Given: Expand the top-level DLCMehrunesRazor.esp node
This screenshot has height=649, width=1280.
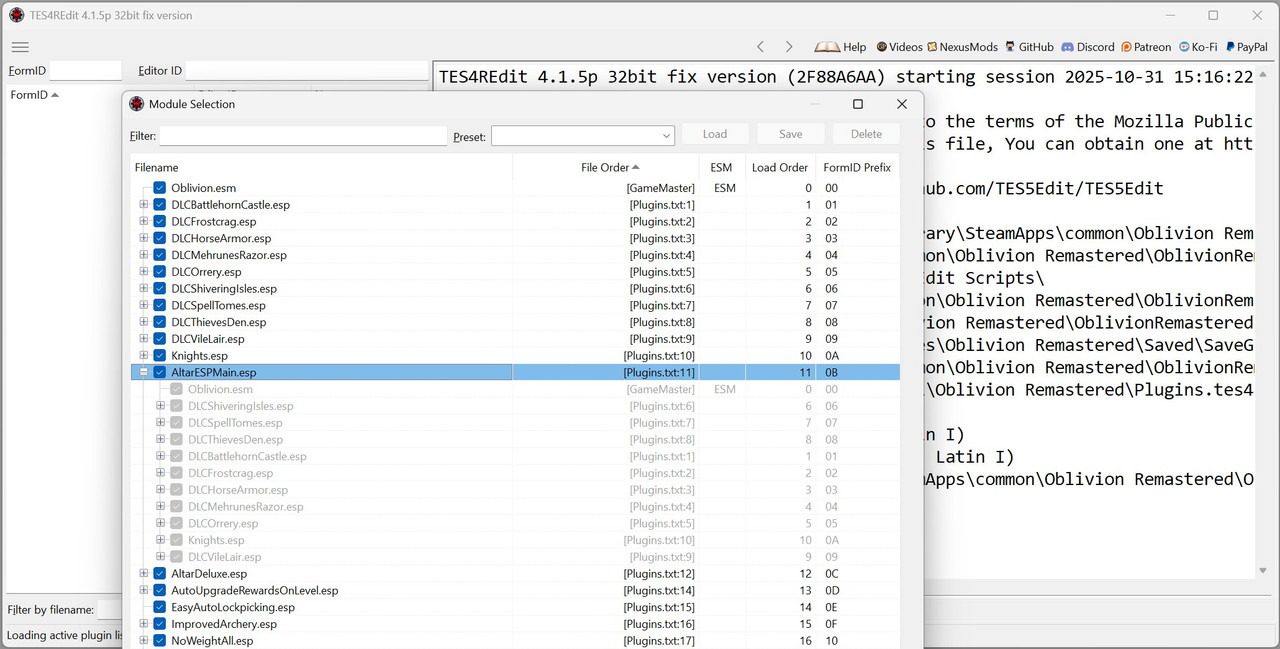Looking at the screenshot, I should 144,255.
